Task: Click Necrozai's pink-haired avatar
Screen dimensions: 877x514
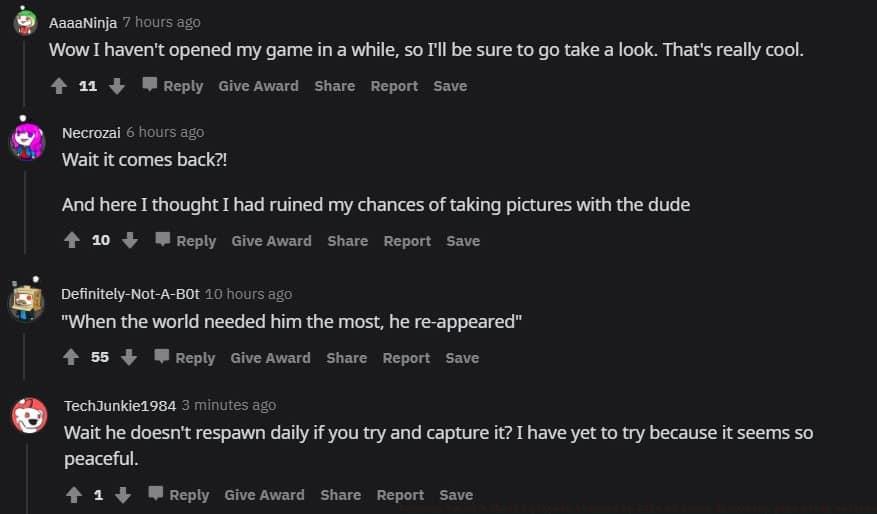Action: 27,142
